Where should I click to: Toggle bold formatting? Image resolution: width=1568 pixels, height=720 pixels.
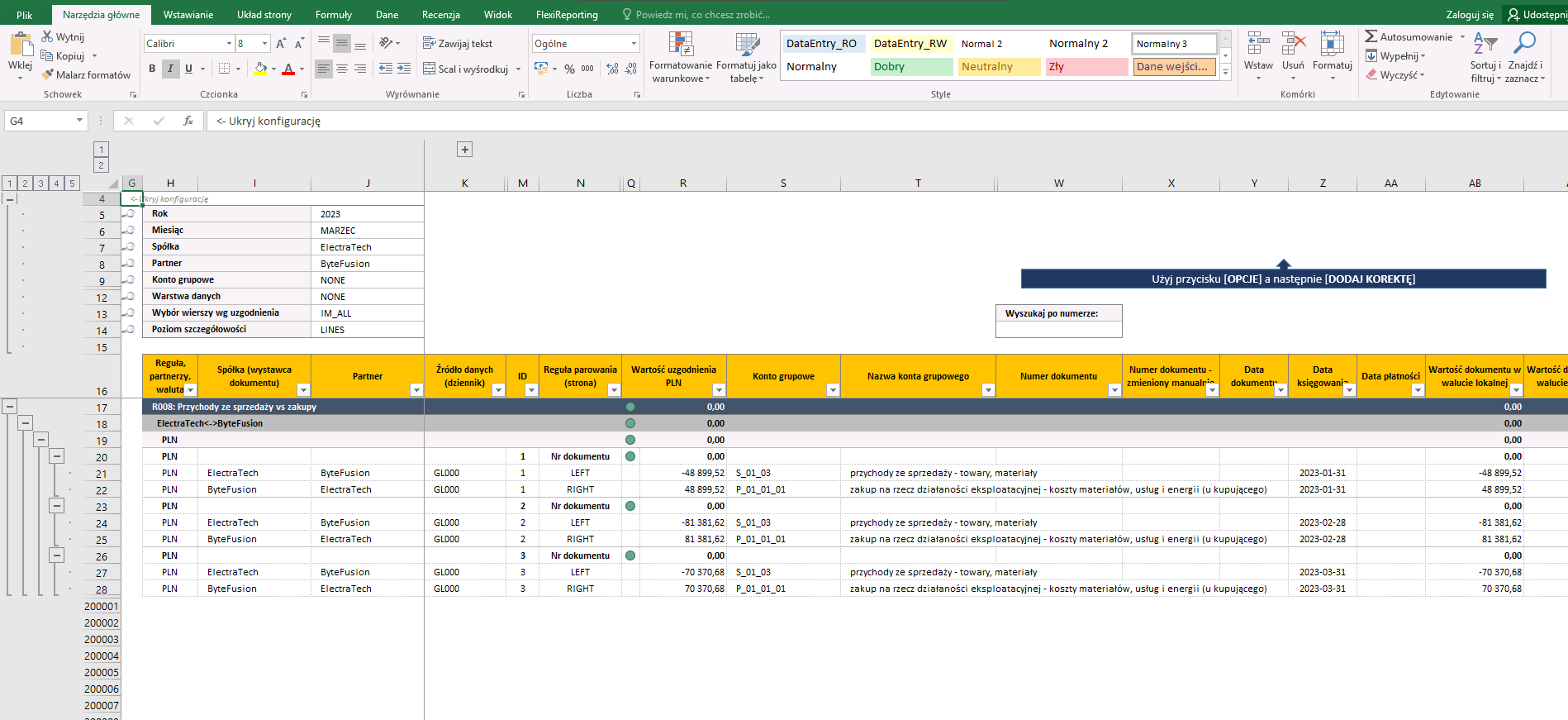click(x=152, y=69)
